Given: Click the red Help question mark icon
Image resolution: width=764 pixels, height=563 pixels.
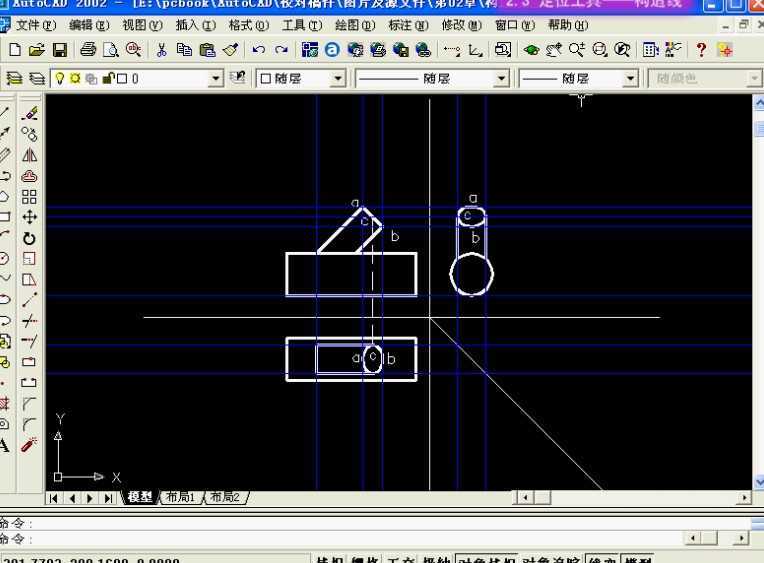Looking at the screenshot, I should (x=701, y=50).
